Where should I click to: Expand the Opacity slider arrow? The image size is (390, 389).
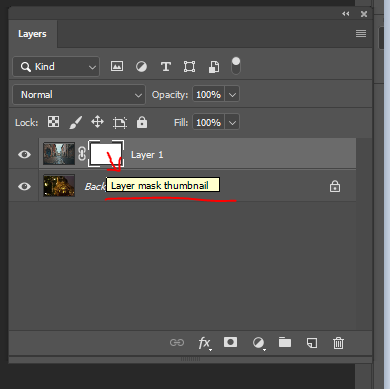coord(232,95)
